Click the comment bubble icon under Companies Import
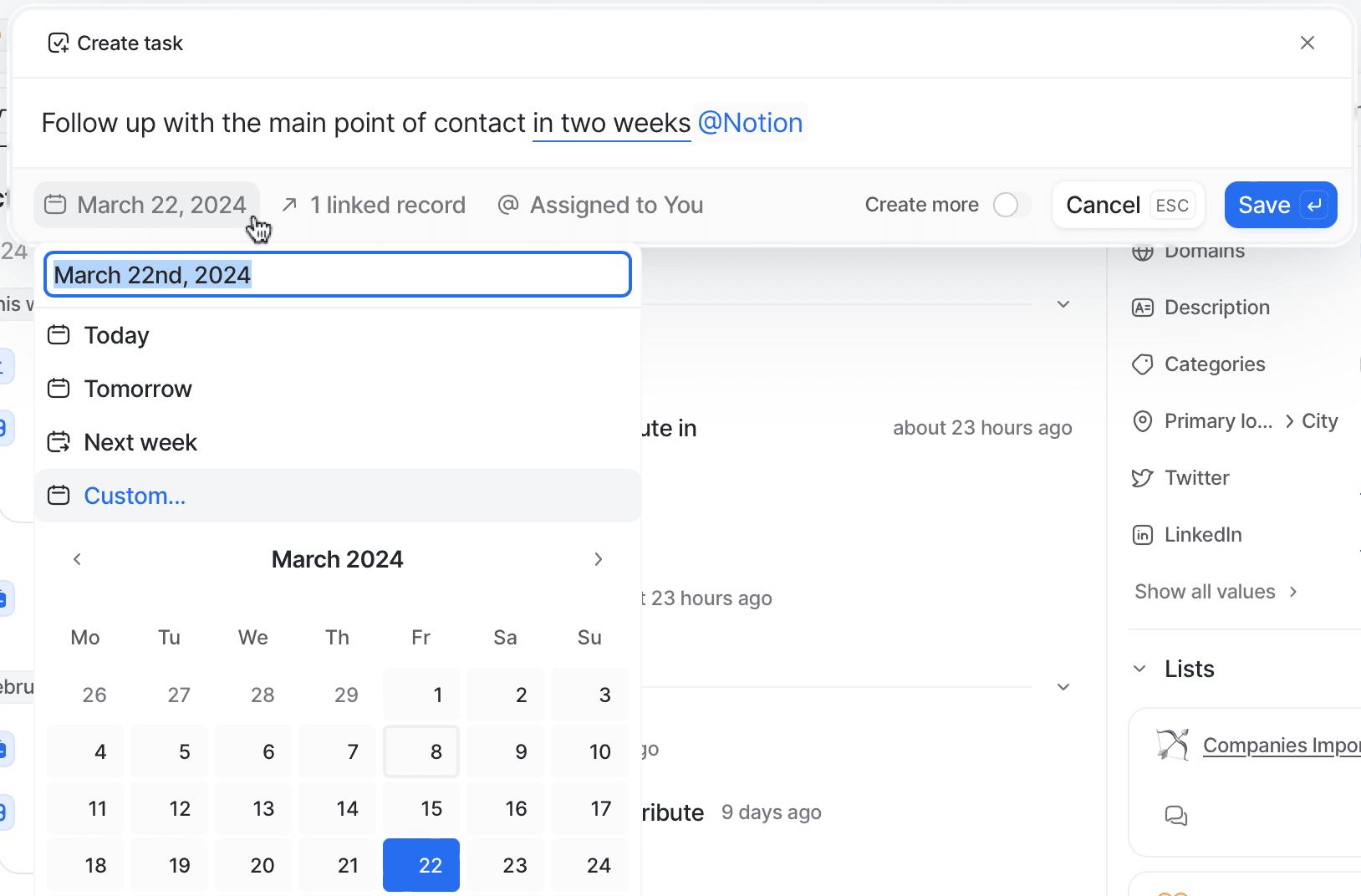 tap(1177, 816)
